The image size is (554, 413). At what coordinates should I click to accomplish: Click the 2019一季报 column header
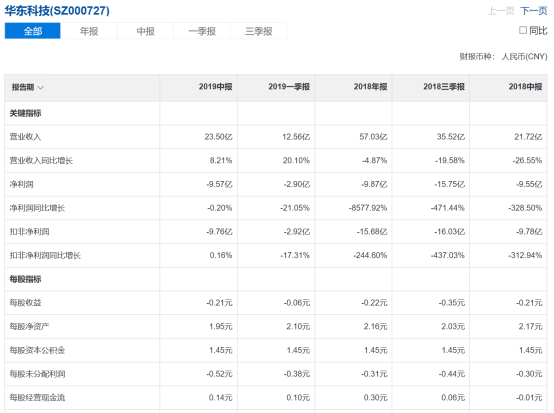pyautogui.click(x=289, y=87)
